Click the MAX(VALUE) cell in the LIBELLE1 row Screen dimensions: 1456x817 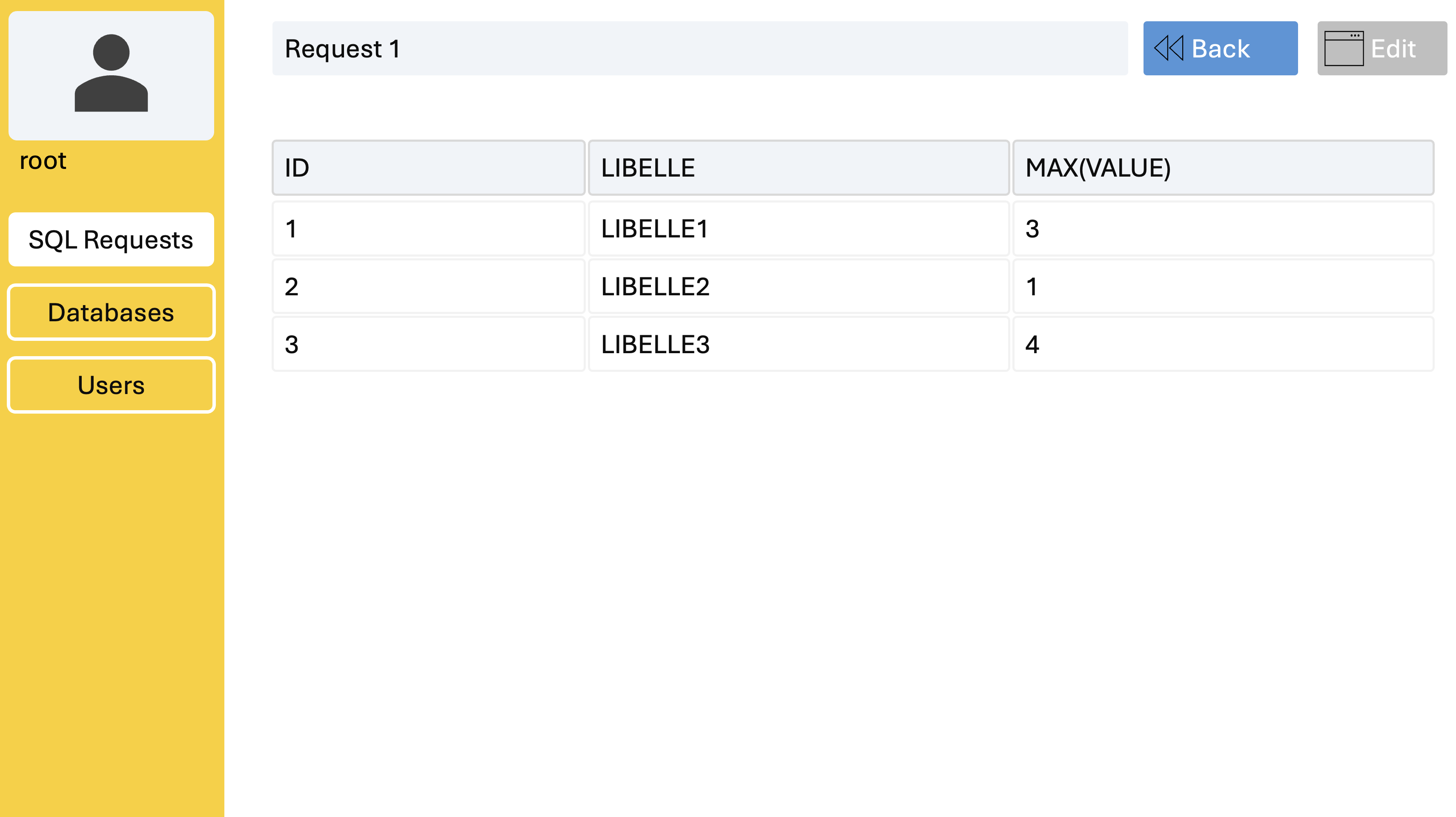(x=1223, y=229)
